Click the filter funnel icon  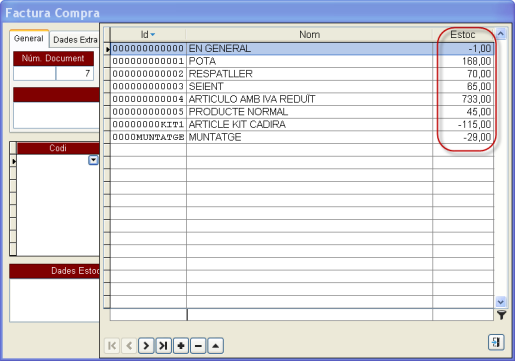click(501, 315)
